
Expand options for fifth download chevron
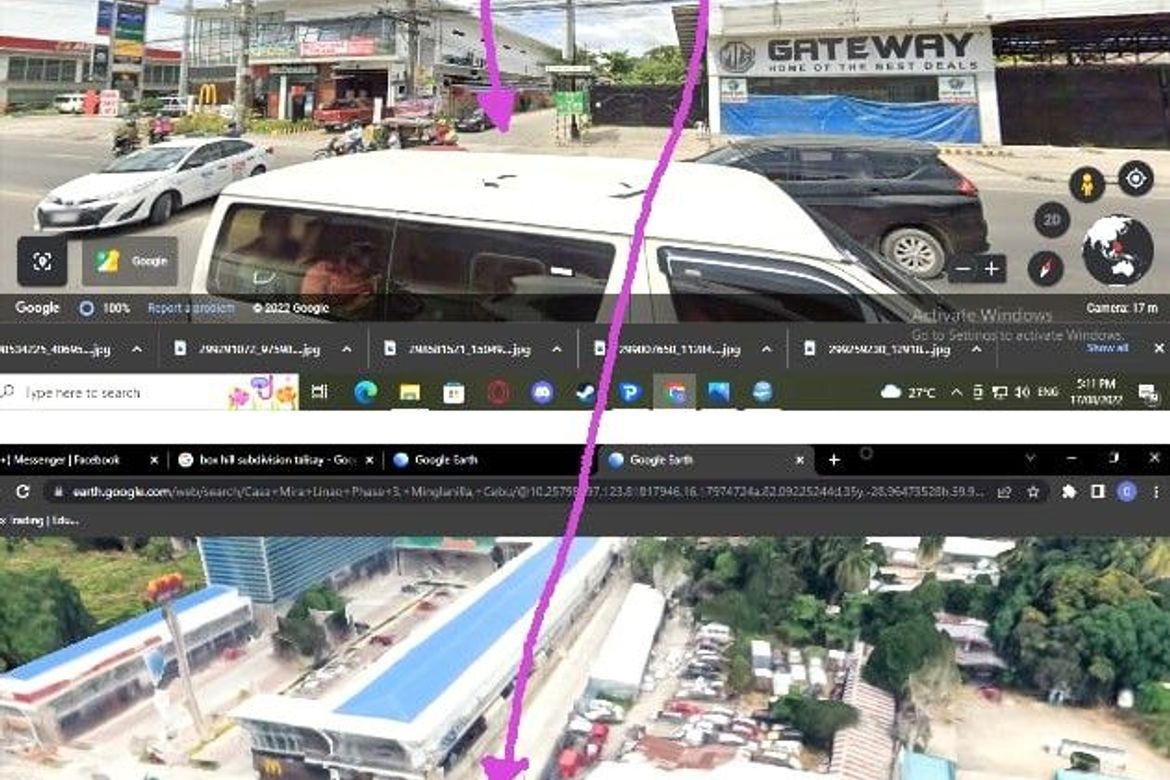click(x=976, y=349)
